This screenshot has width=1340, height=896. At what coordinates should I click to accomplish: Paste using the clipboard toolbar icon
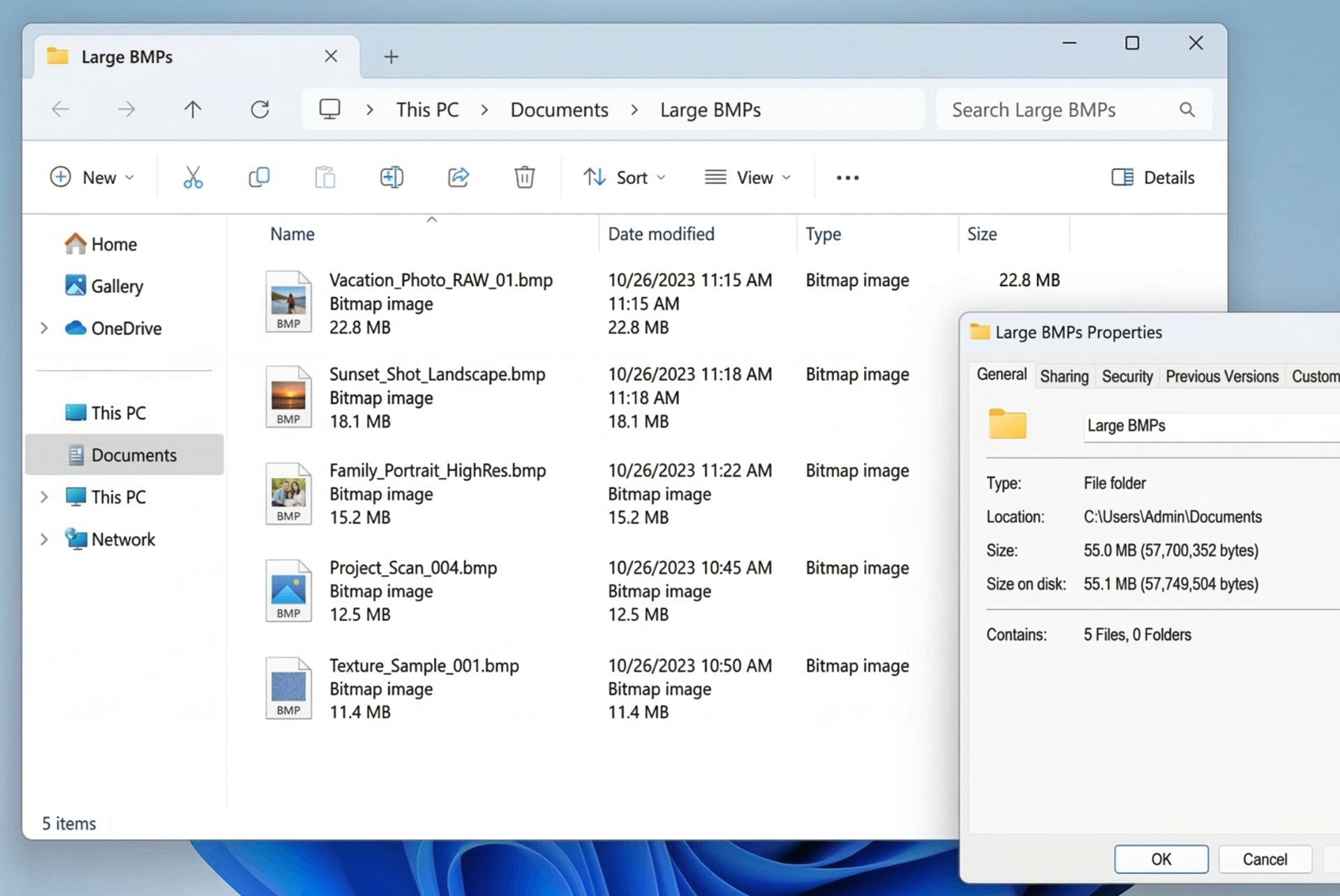coord(325,177)
